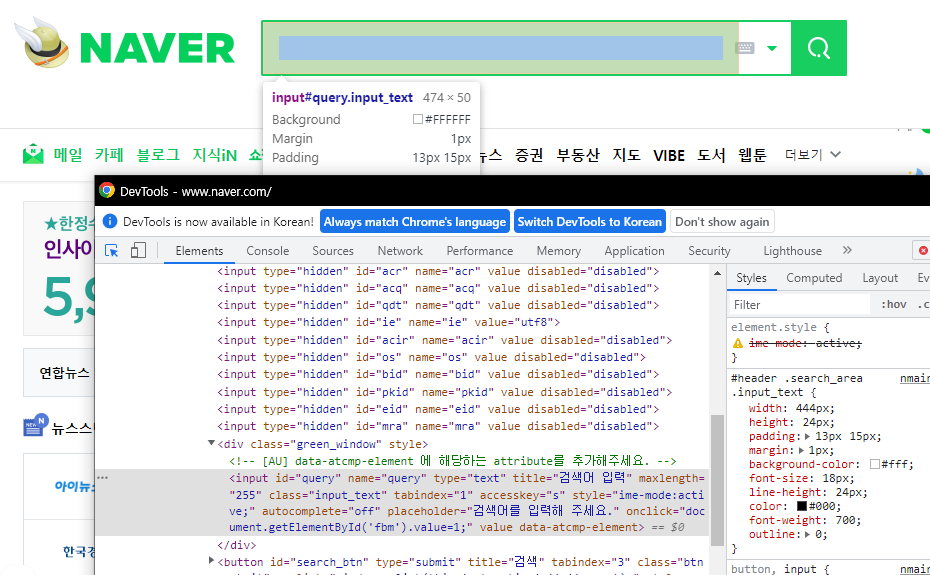Show more DevTools tabs via chevron
The image size is (930, 575).
pos(847,250)
